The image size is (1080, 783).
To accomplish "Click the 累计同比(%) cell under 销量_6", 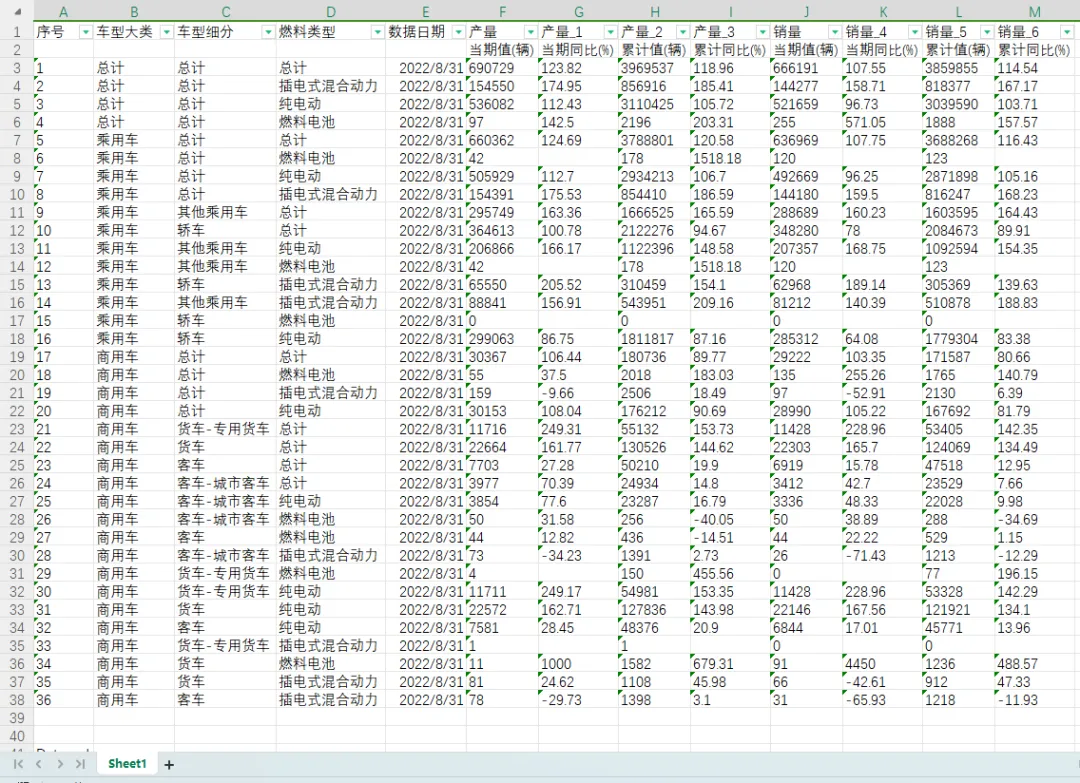I will (x=1034, y=50).
